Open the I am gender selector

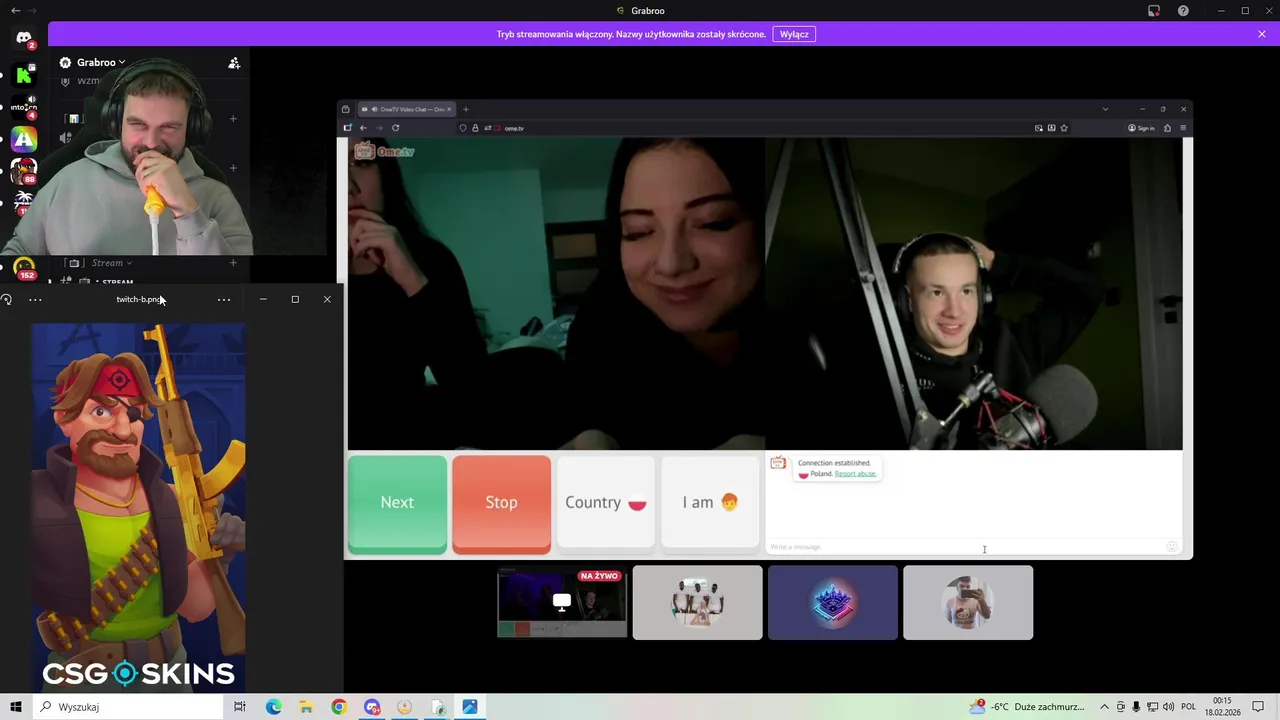[710, 503]
